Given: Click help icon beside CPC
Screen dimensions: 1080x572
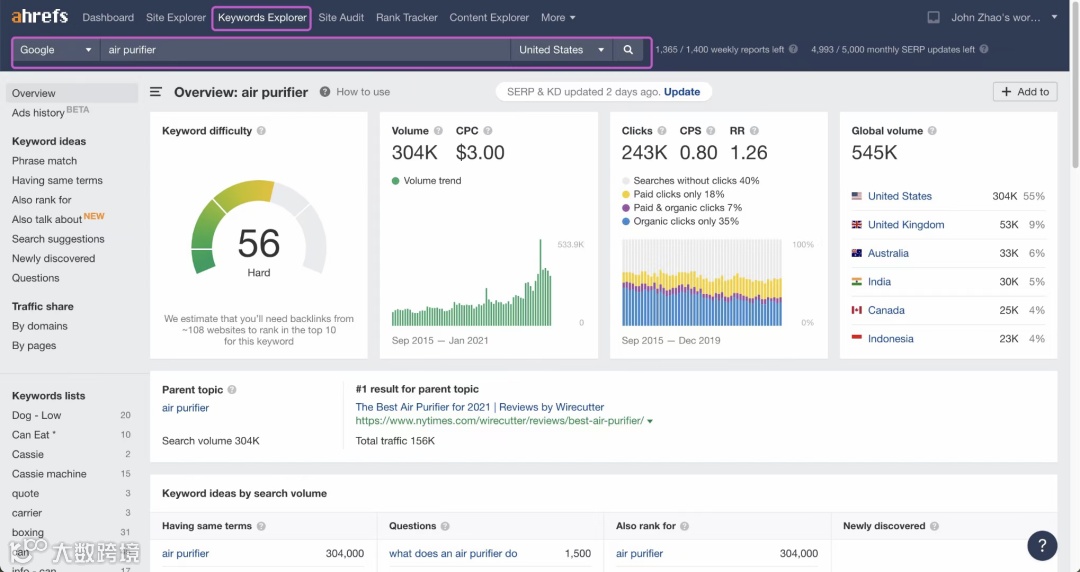Looking at the screenshot, I should (x=488, y=131).
